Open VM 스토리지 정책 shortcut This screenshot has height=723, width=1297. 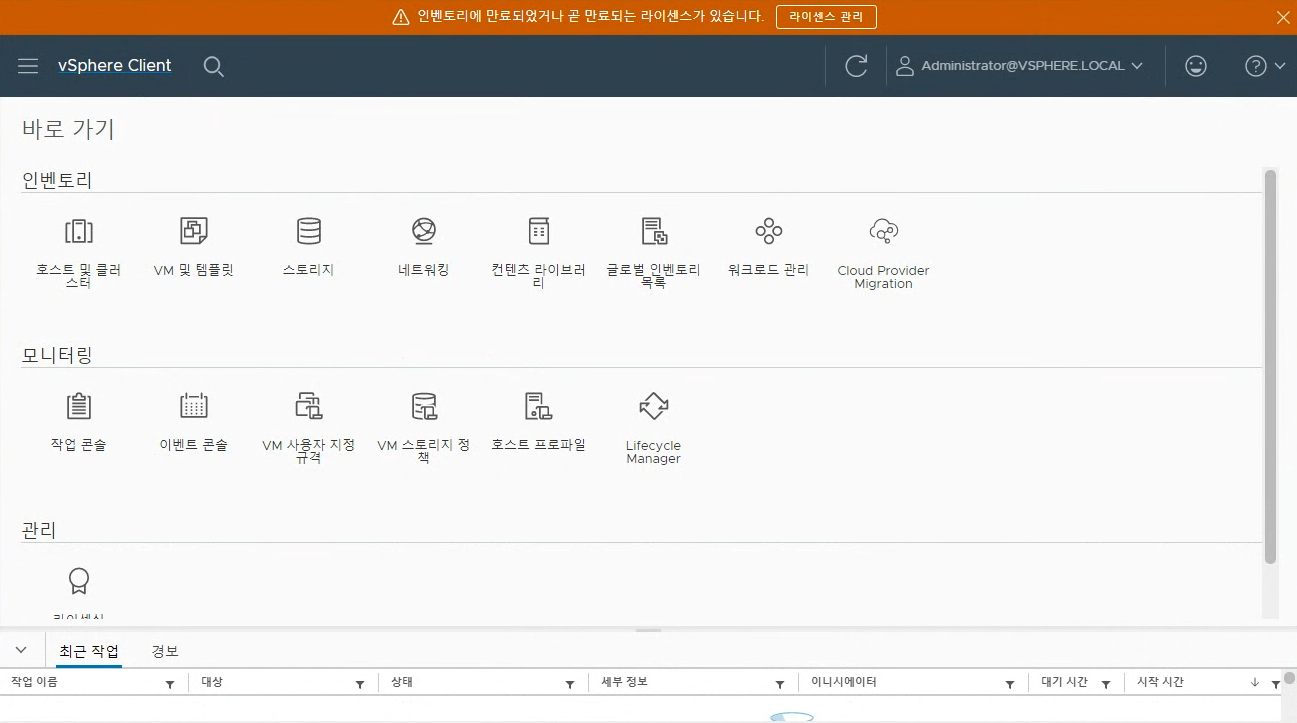424,427
